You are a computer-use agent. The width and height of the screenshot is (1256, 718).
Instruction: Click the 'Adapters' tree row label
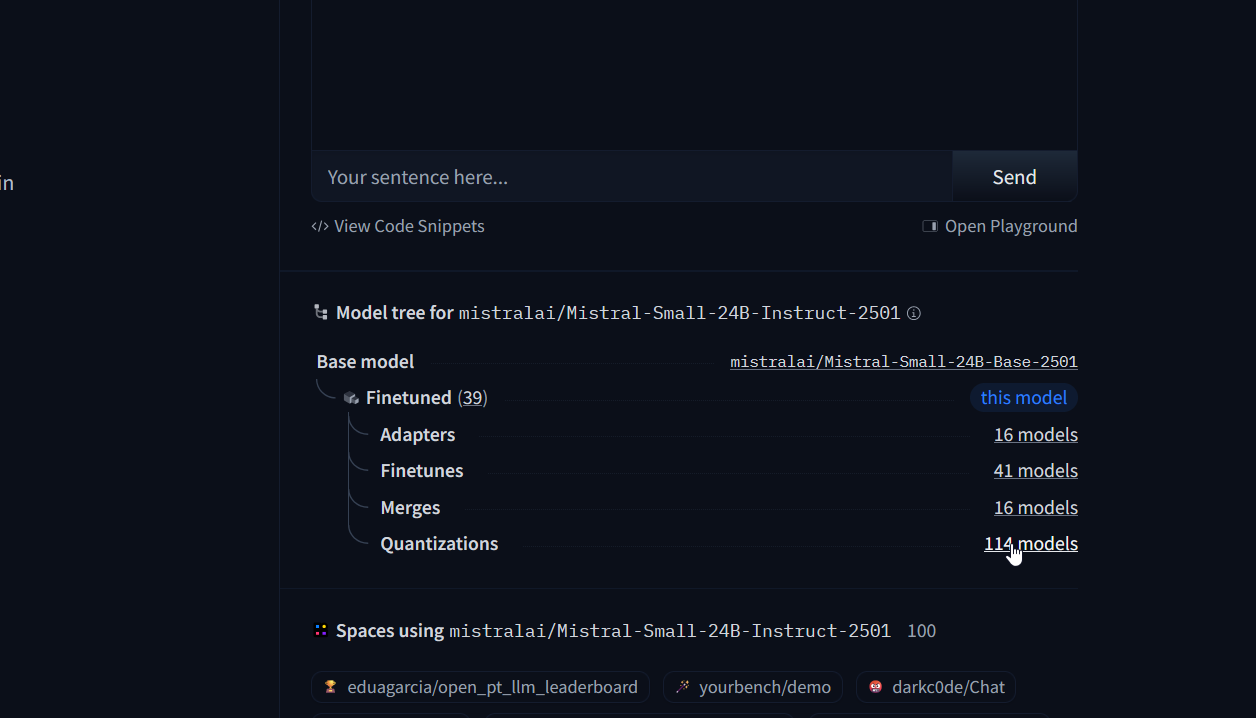(x=418, y=435)
